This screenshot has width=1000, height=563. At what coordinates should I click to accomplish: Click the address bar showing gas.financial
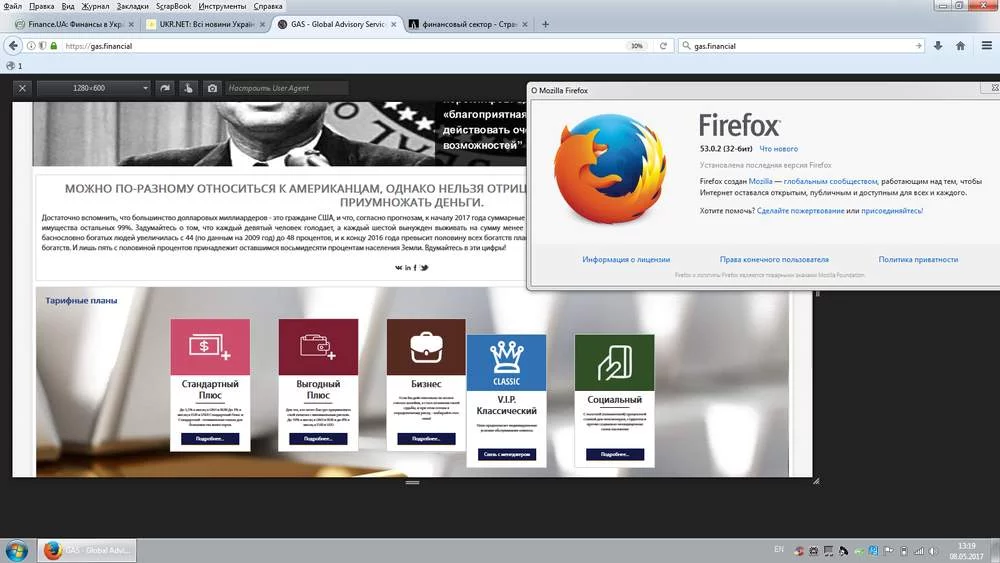[x=344, y=46]
